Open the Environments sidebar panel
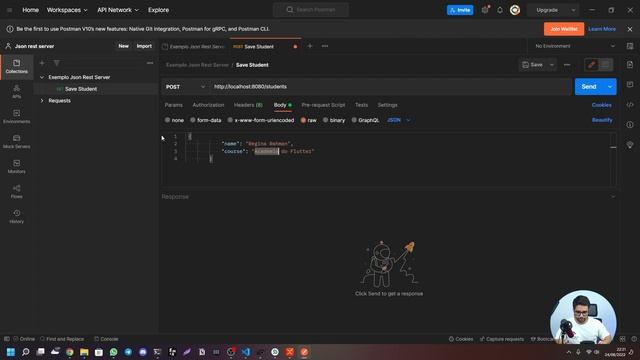 click(16, 116)
